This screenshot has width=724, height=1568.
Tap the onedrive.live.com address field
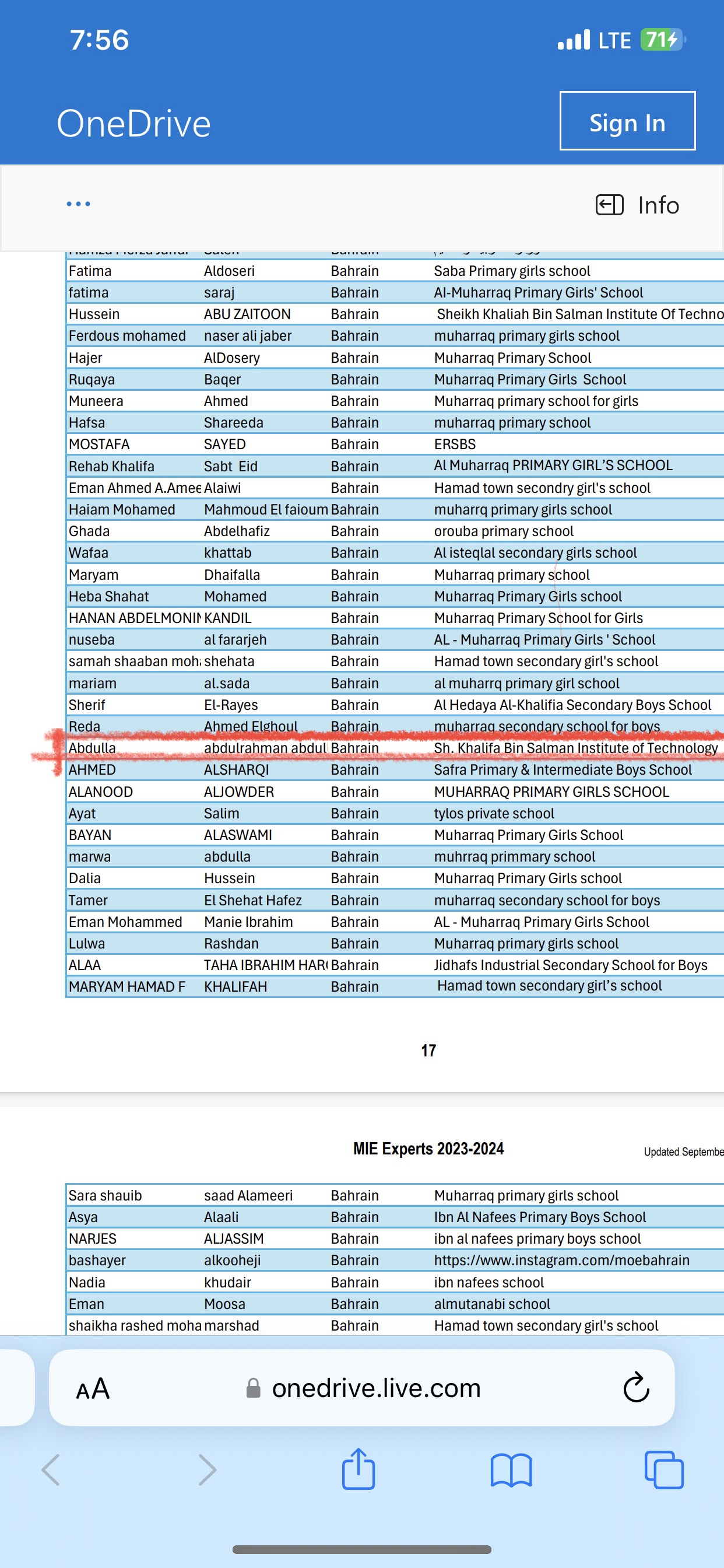[362, 1388]
